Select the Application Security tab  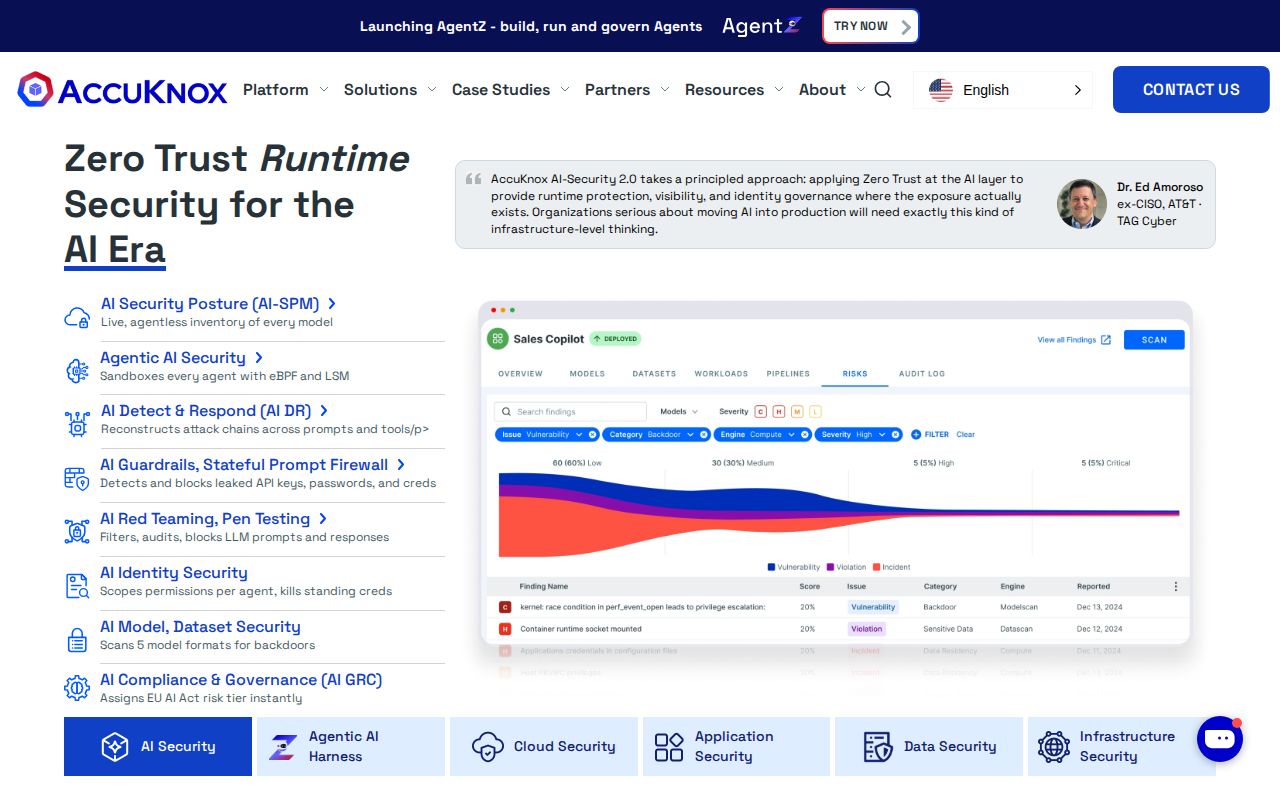pyautogui.click(x=736, y=747)
